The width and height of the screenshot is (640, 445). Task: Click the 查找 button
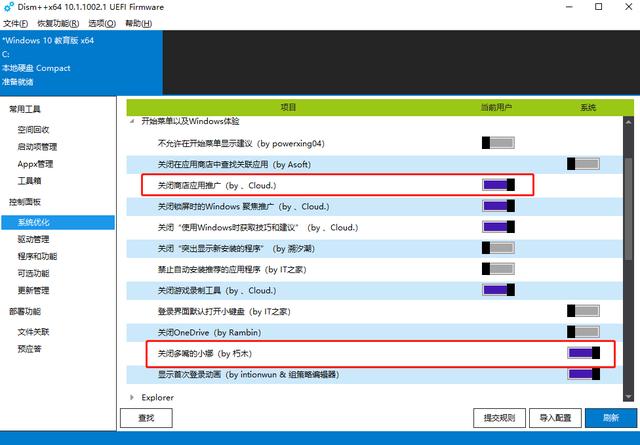pyautogui.click(x=146, y=418)
